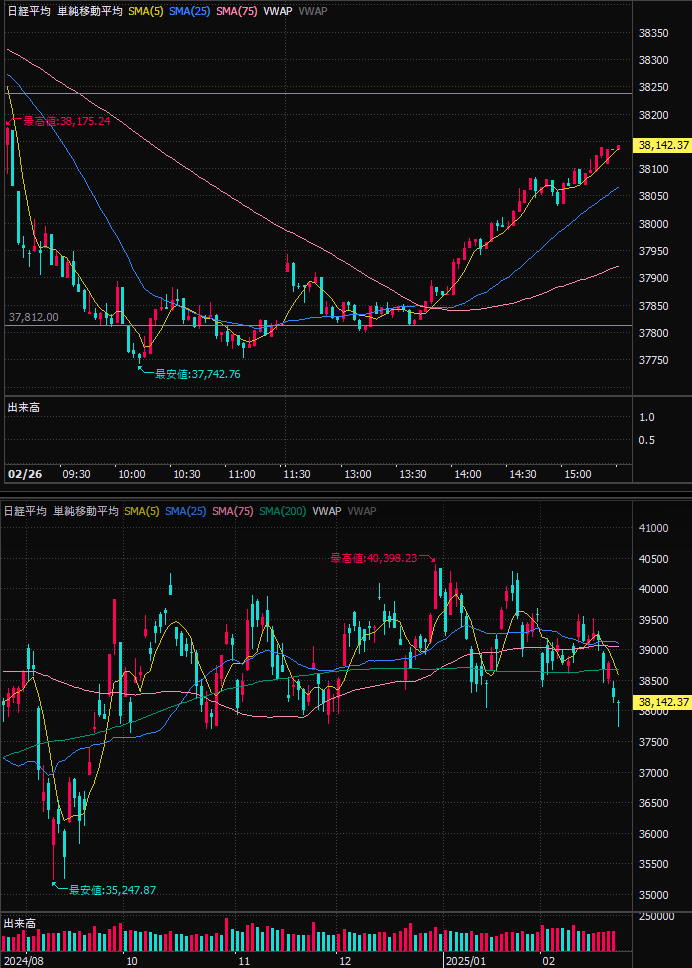
Task: Click the 12 month label on the daily axis
Action: pyautogui.click(x=345, y=961)
